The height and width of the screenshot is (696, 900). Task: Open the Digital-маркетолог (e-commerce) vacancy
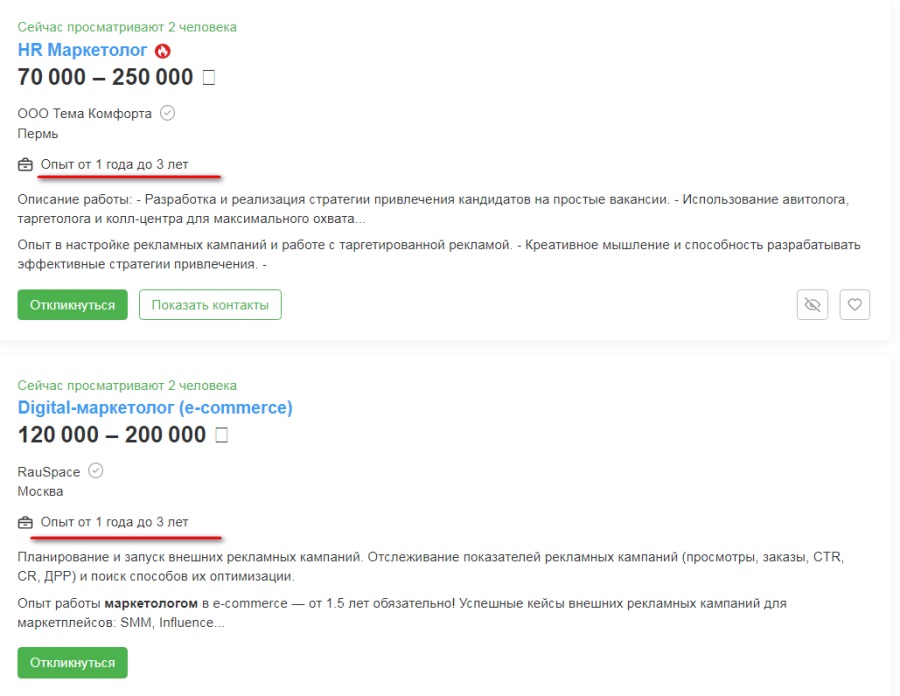pos(155,407)
